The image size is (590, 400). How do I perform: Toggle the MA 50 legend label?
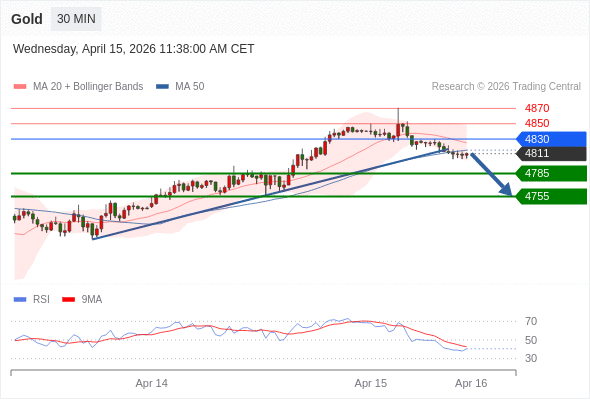click(190, 87)
